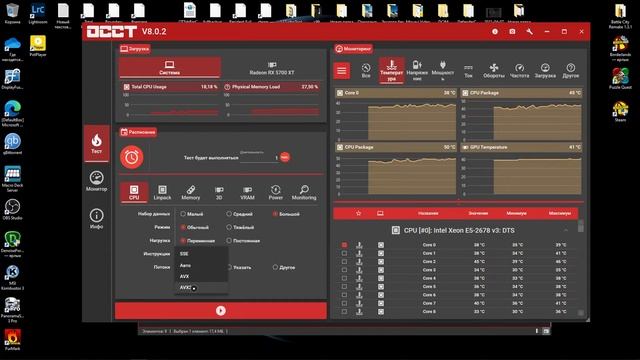The height and width of the screenshot is (360, 640).
Task: Choose Авто in the instructions dropdown
Action: pos(201,265)
